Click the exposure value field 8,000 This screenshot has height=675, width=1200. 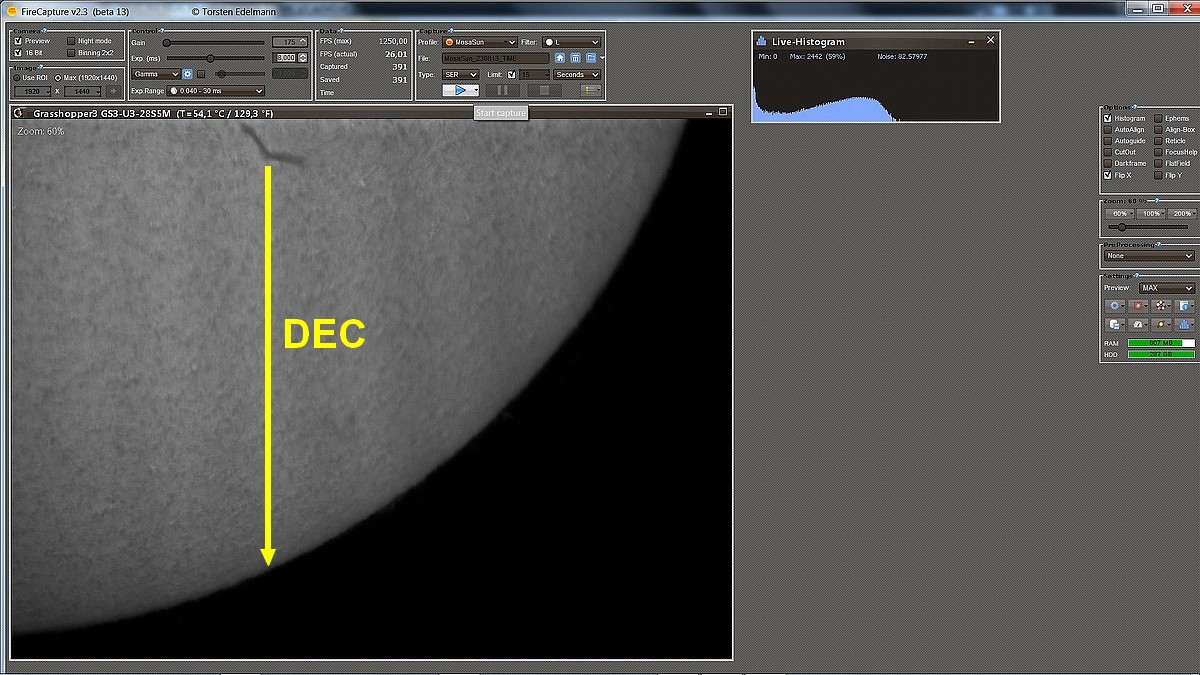[x=284, y=58]
